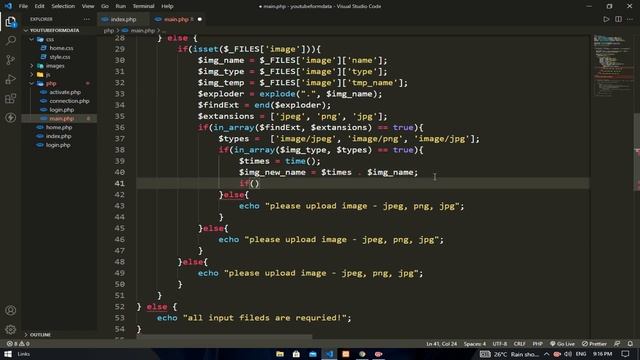640x360 pixels.
Task: Click the VS Code logo in the title bar
Action: click(8, 6)
